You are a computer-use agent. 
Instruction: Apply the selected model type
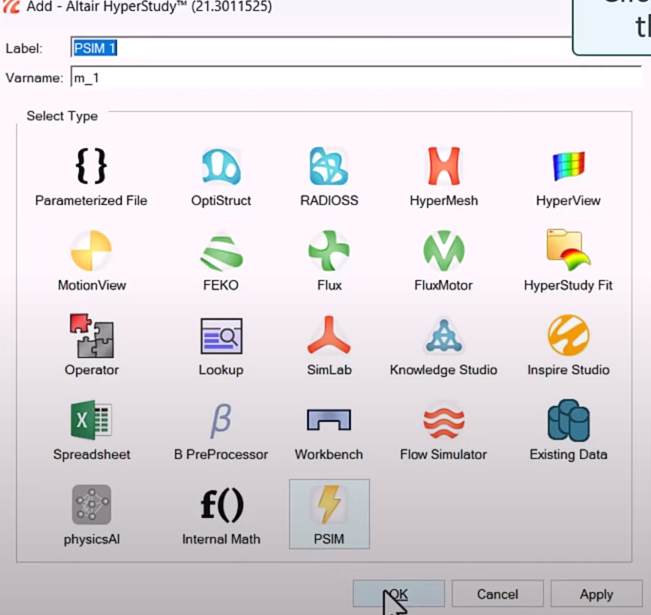(596, 594)
